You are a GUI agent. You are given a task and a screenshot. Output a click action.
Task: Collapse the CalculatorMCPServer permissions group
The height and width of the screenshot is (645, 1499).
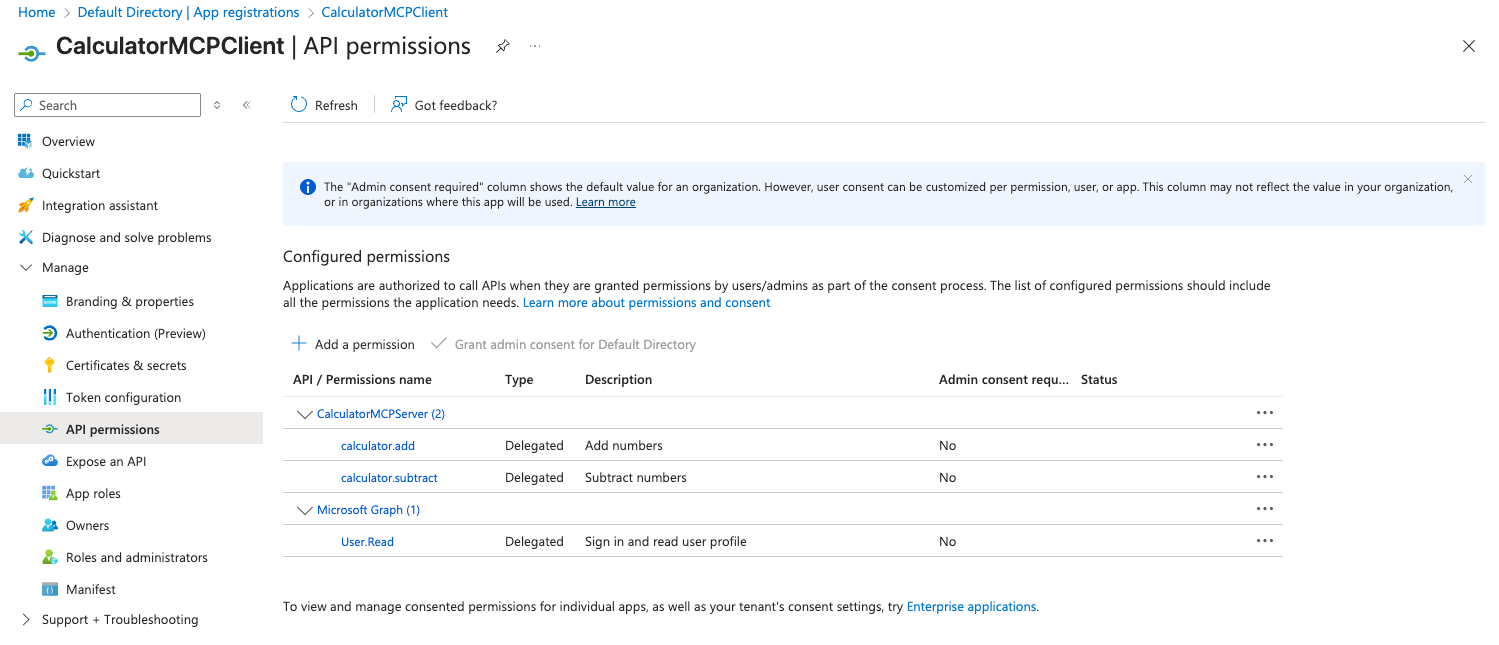pos(305,414)
